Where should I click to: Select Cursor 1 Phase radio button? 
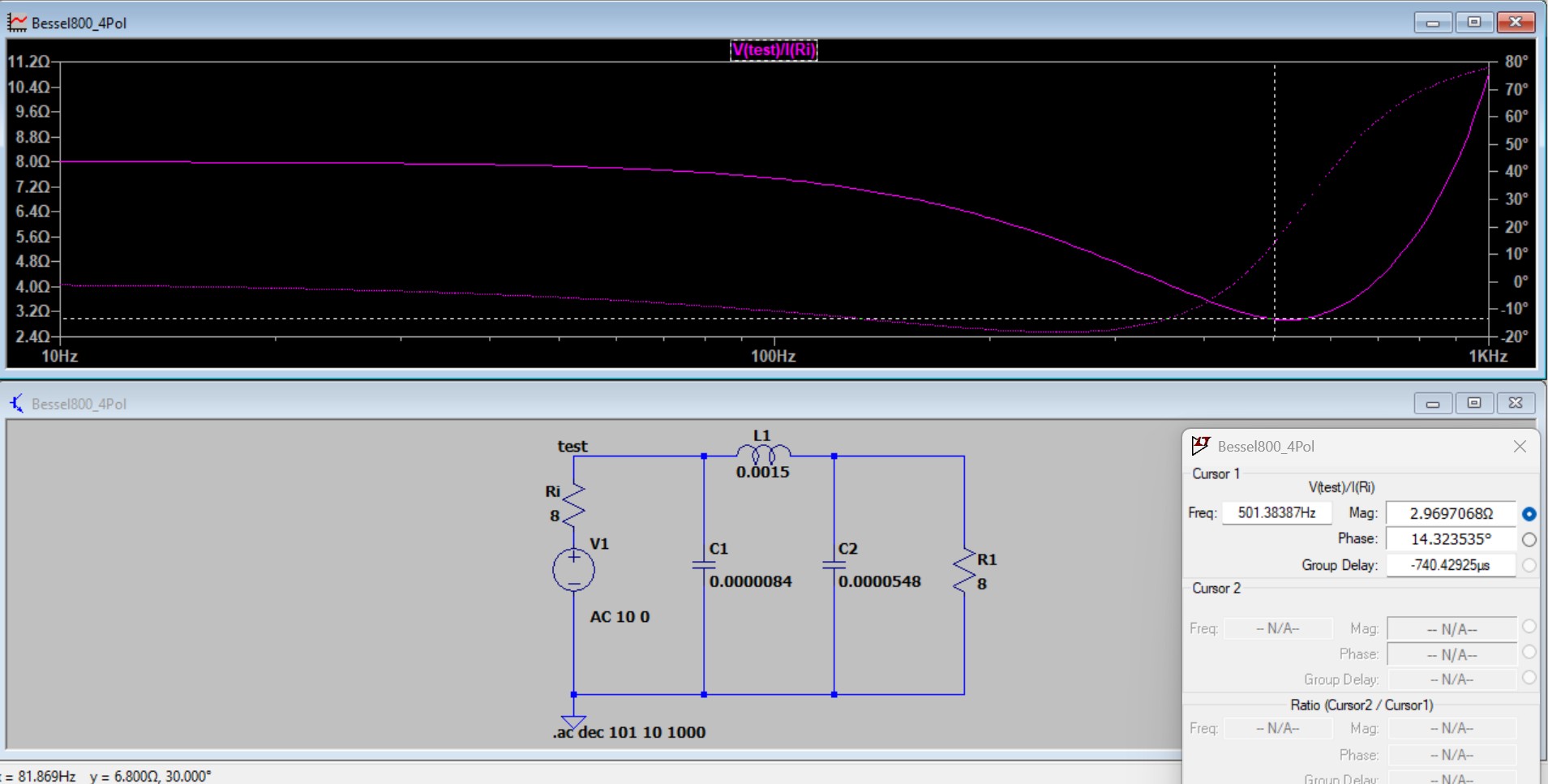pyautogui.click(x=1529, y=539)
